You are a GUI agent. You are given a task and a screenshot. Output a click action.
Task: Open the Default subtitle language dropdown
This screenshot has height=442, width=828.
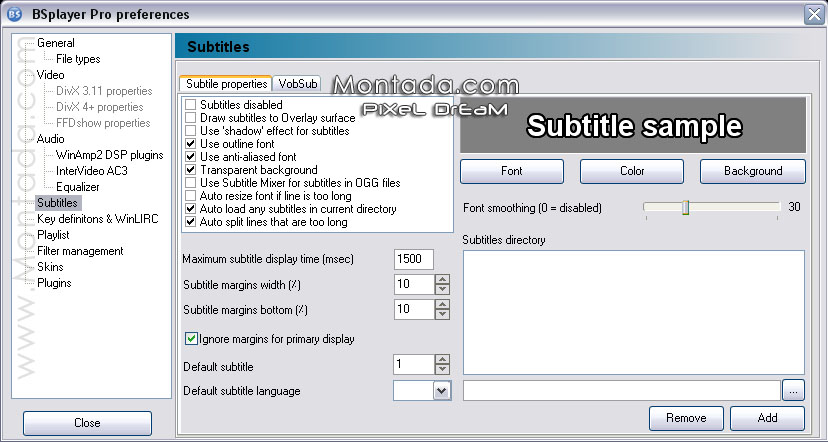(441, 391)
